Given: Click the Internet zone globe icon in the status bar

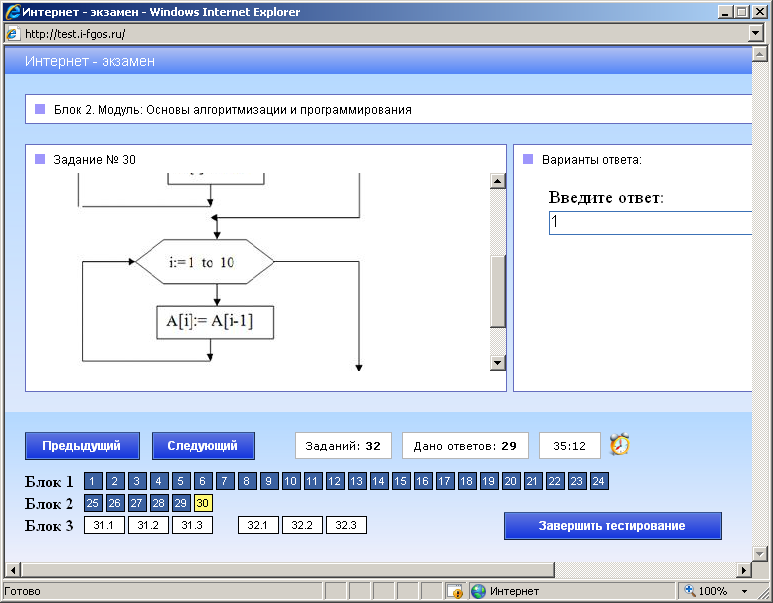Looking at the screenshot, I should pyautogui.click(x=478, y=591).
